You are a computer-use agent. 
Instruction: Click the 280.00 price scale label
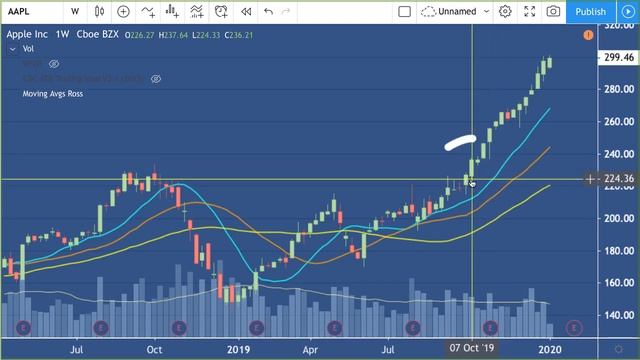pos(619,89)
